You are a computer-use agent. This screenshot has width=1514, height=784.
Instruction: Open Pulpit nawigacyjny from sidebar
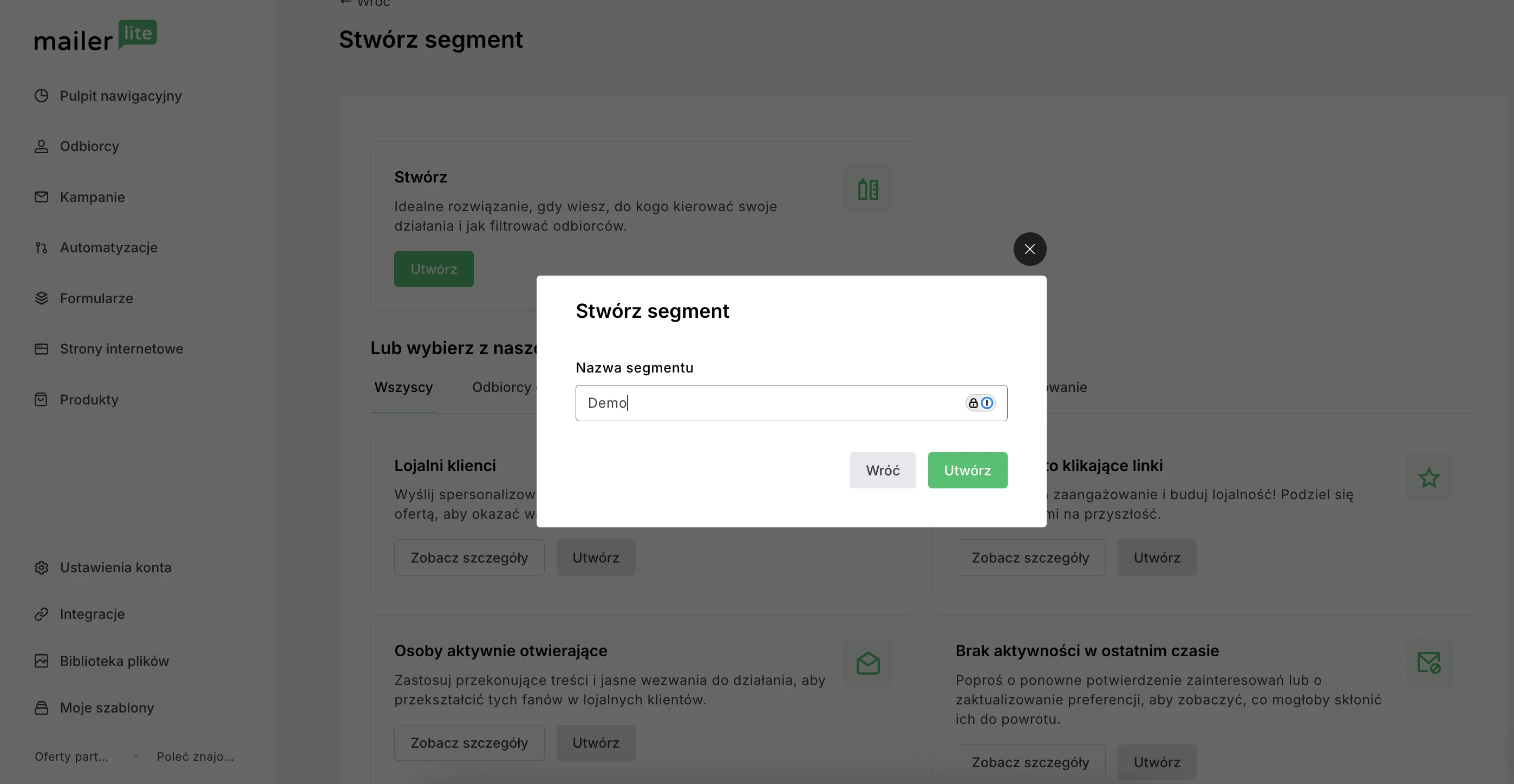click(108, 96)
